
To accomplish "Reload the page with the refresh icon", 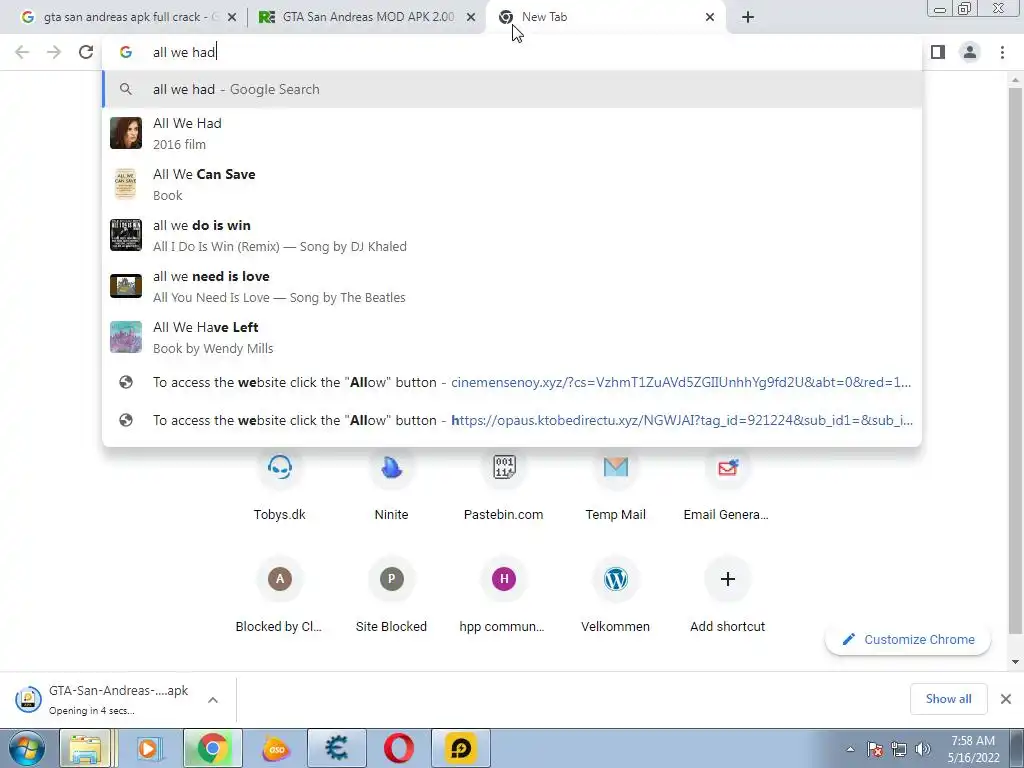I will [86, 52].
